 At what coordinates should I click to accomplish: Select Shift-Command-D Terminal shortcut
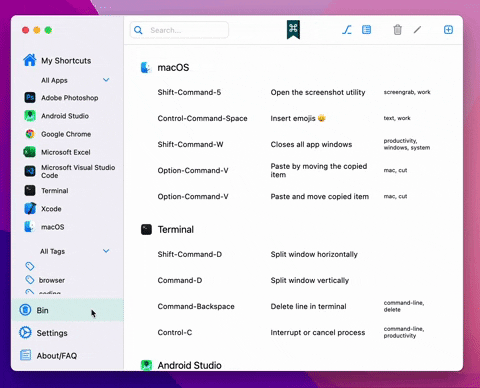pyautogui.click(x=190, y=254)
